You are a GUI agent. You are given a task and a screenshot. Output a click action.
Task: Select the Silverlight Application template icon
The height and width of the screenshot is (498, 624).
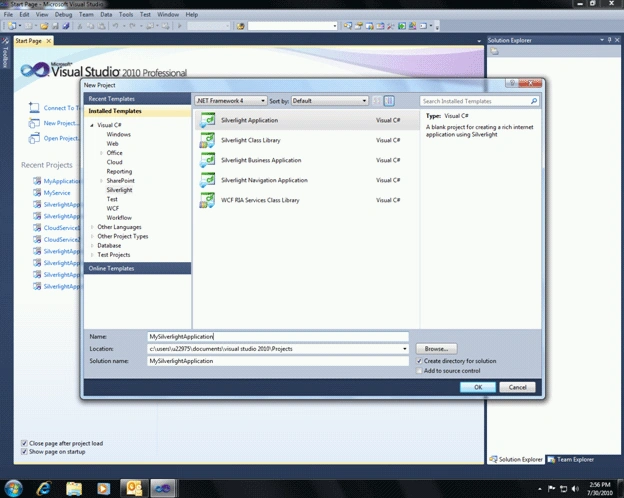207,120
